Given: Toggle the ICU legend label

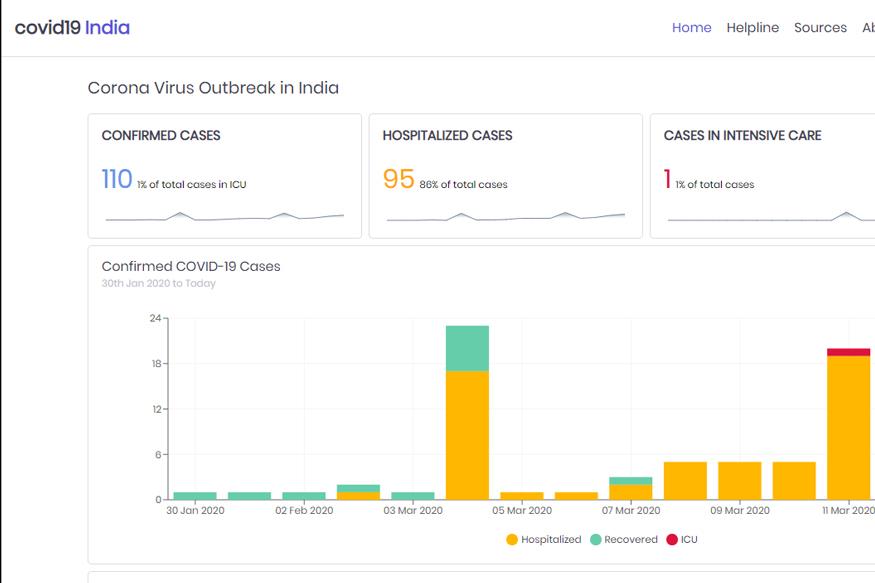Looking at the screenshot, I should (x=689, y=539).
